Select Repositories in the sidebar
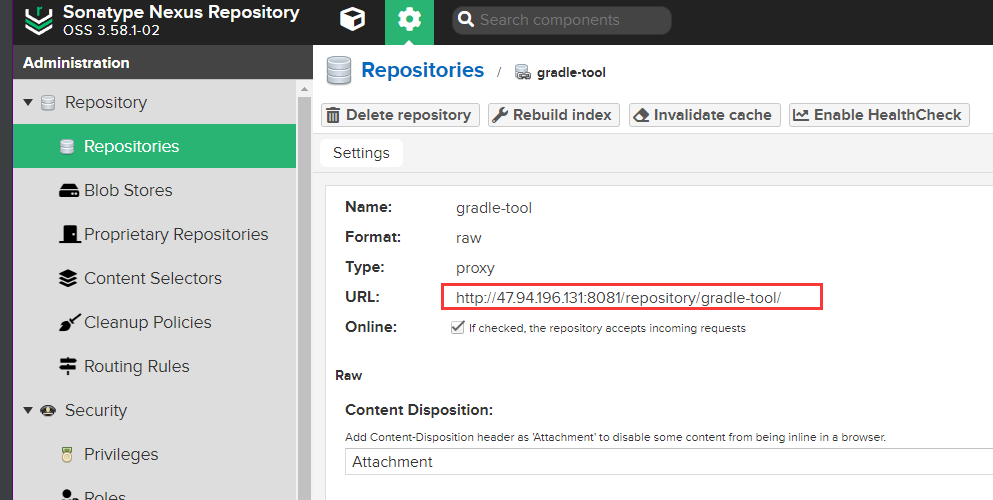 pos(131,147)
